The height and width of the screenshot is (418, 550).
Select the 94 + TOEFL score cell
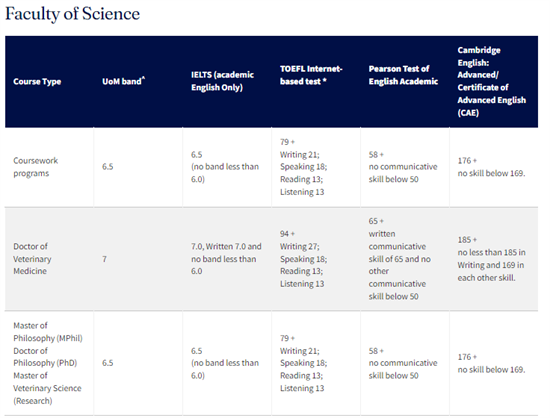pos(303,259)
